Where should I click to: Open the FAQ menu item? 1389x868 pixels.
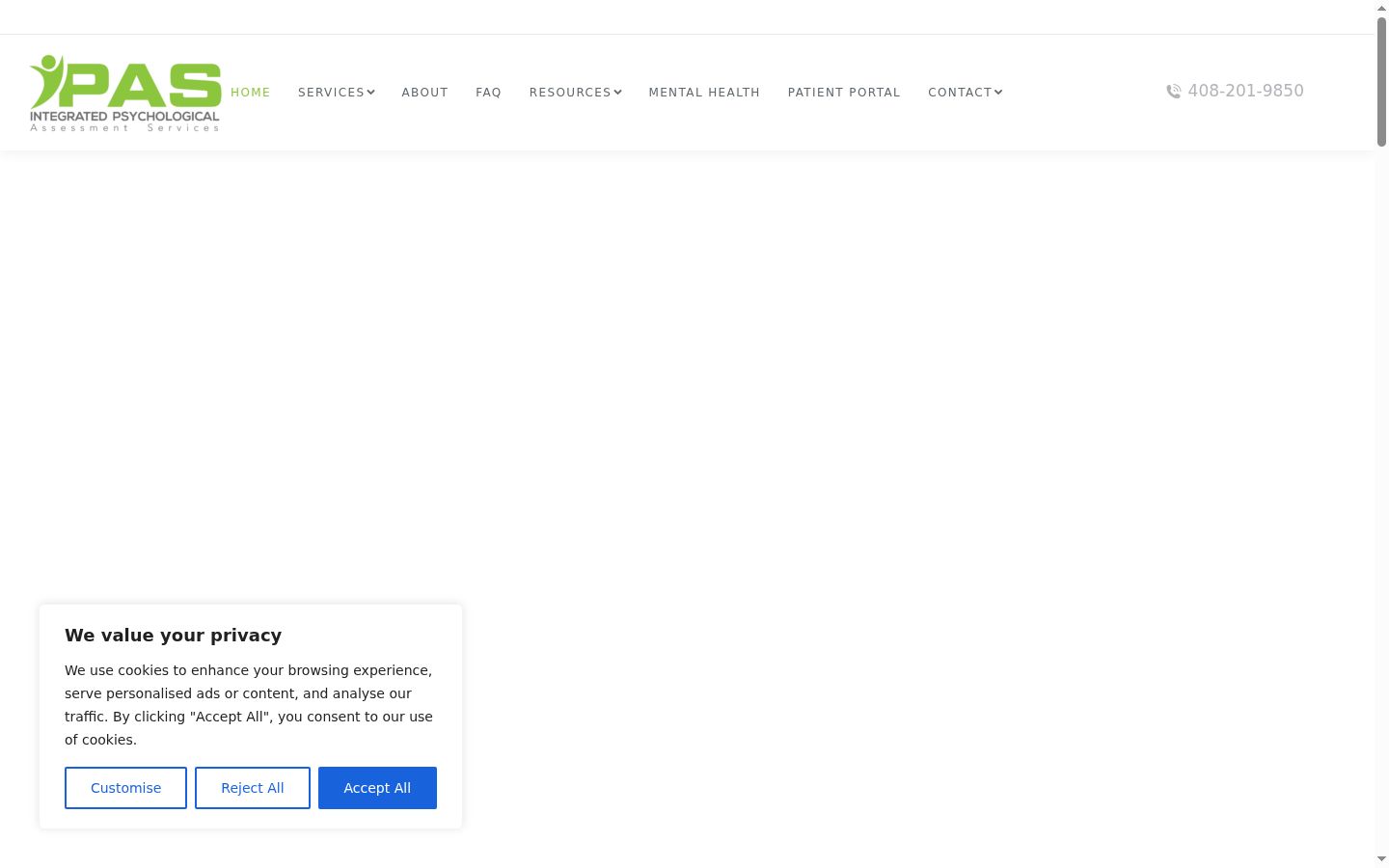tap(488, 93)
